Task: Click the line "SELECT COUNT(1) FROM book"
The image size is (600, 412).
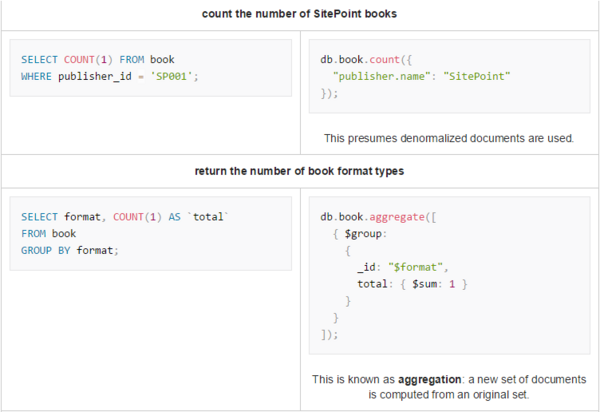Action: (x=98, y=60)
